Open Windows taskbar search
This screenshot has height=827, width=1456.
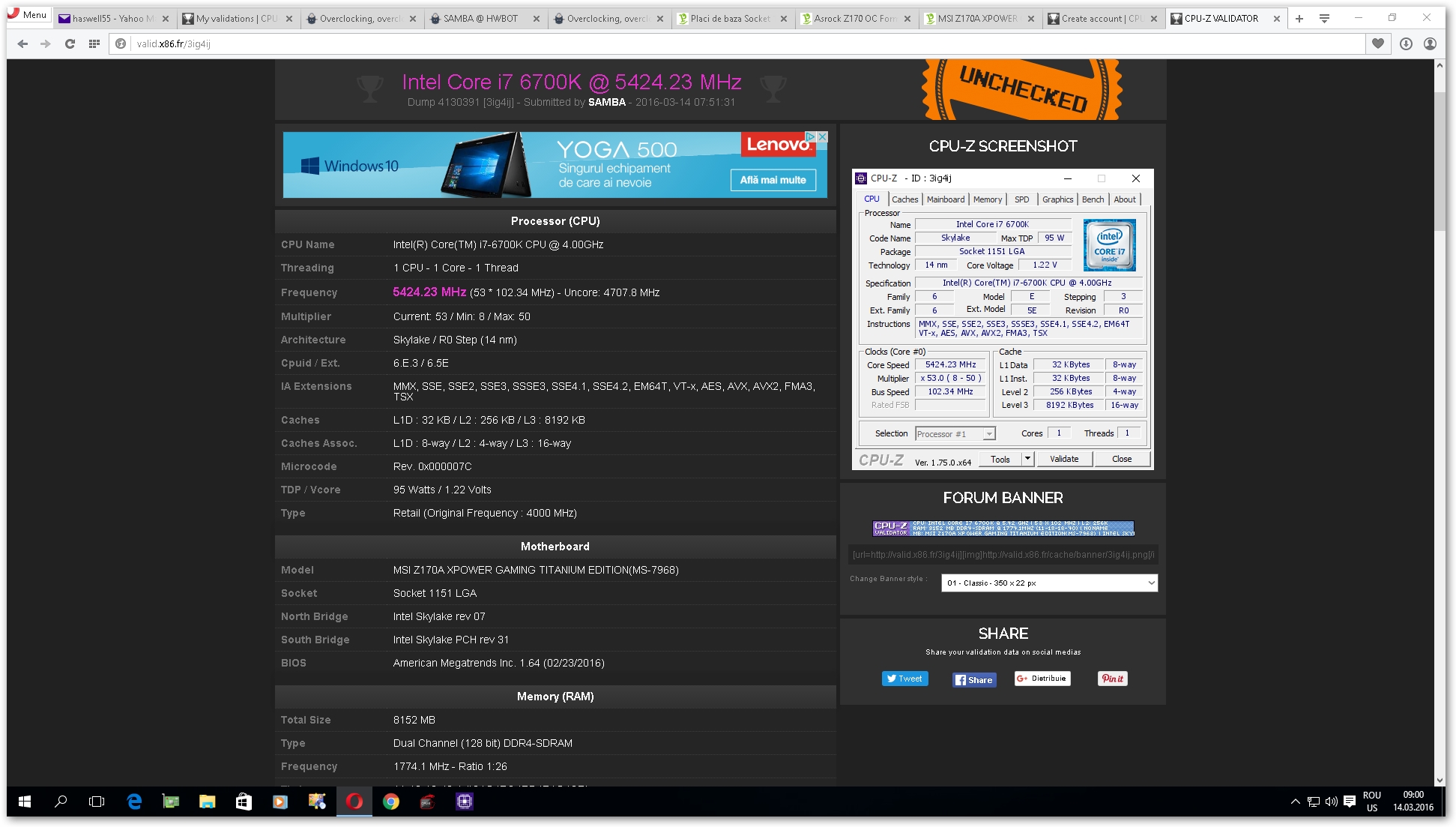coord(61,802)
